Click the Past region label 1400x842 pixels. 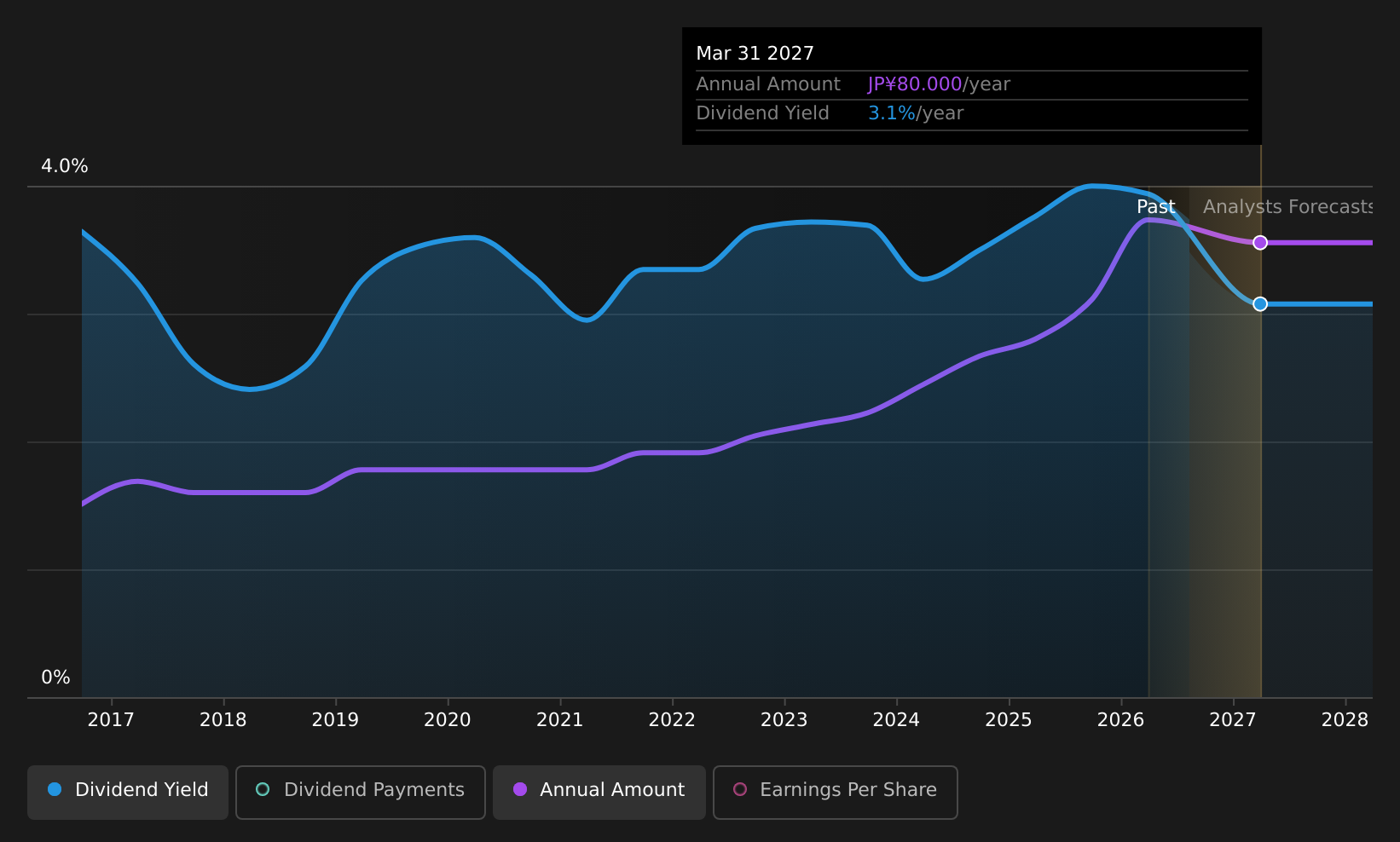tap(1156, 207)
